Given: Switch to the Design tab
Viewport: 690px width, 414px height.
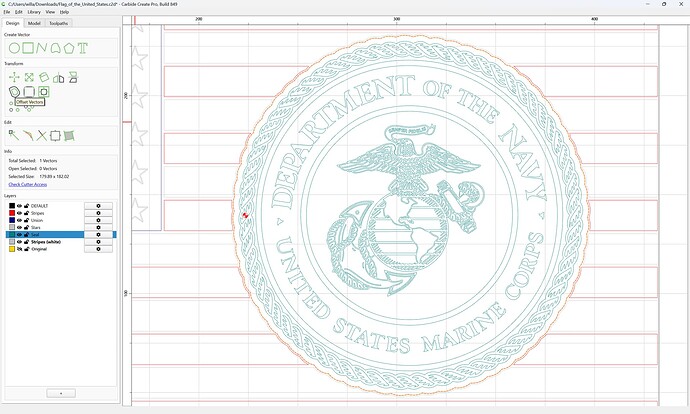Looking at the screenshot, I should (x=12, y=23).
